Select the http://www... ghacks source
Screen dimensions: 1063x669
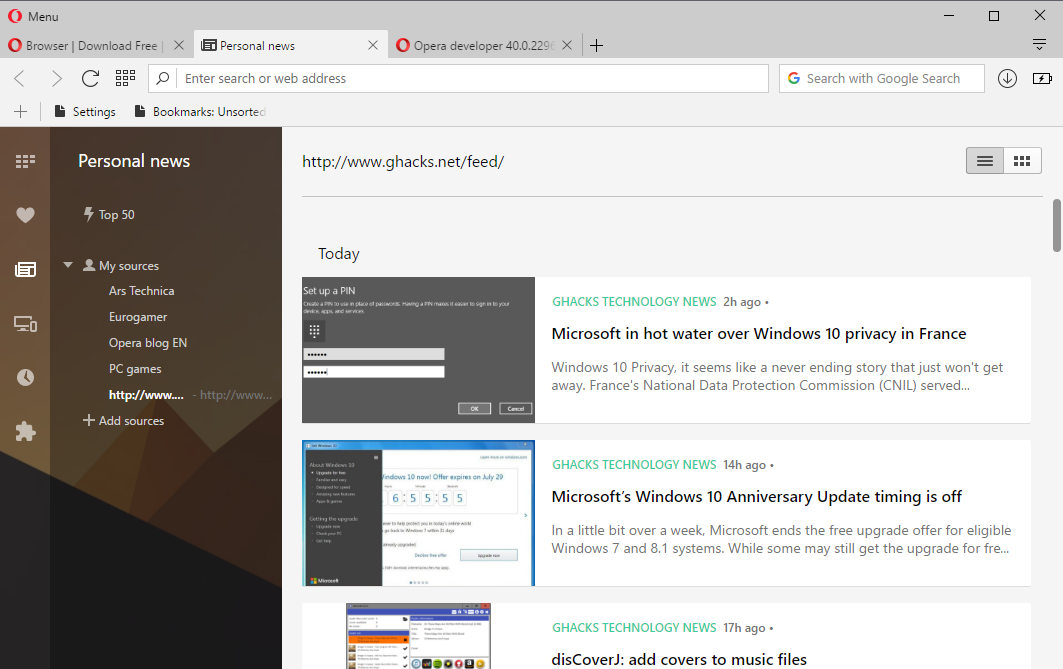[x=146, y=395]
